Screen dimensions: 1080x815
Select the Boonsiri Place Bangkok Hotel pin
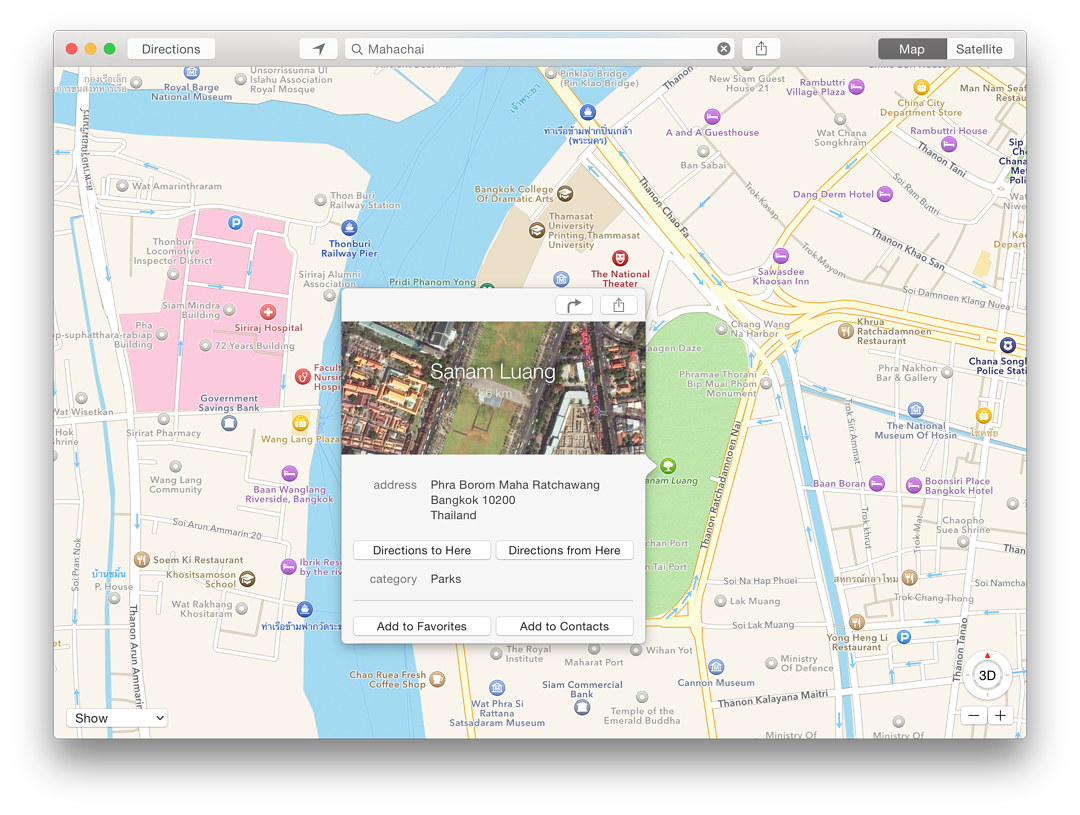coord(913,485)
